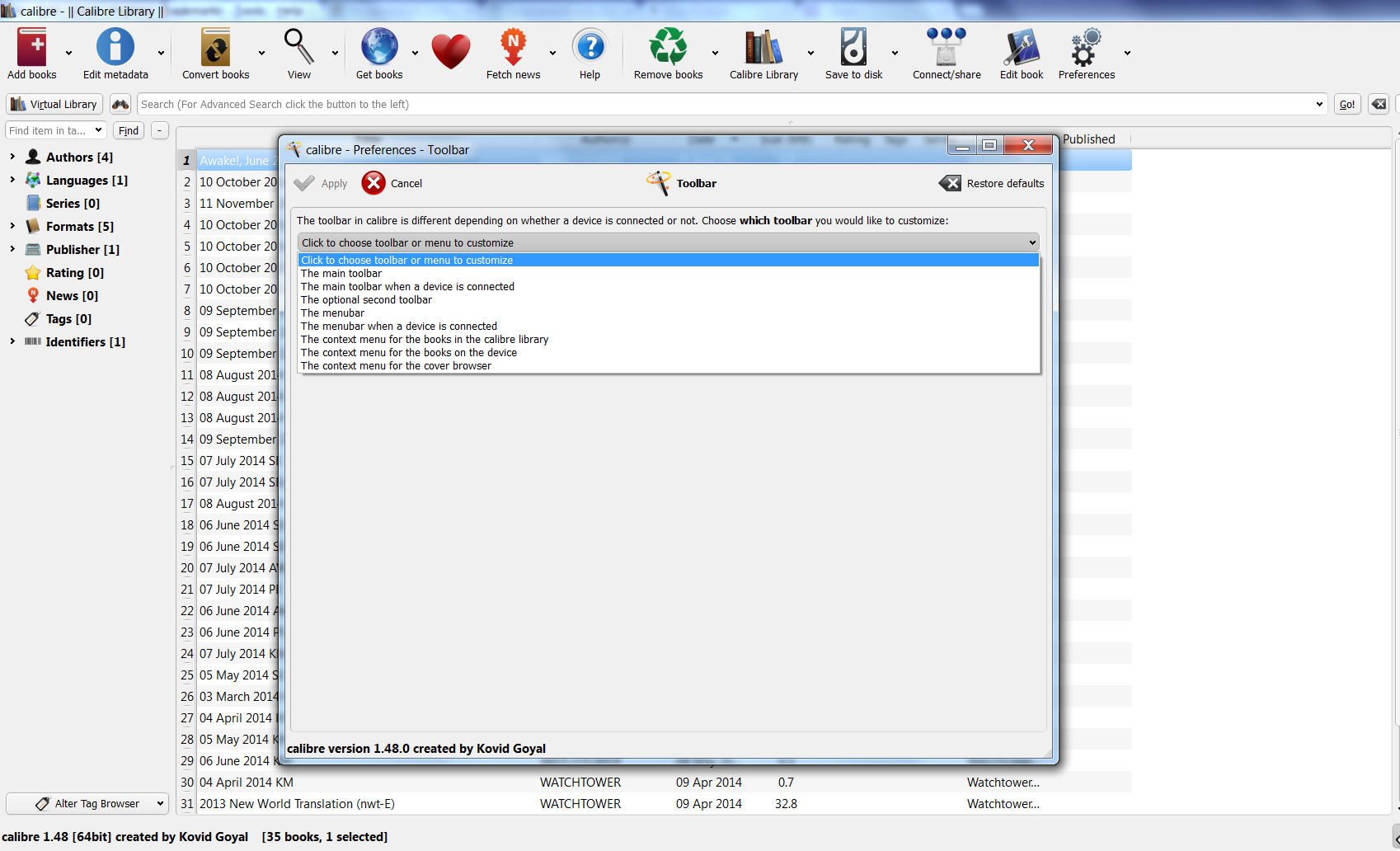
Task: Click the Convert books icon
Action: (216, 47)
